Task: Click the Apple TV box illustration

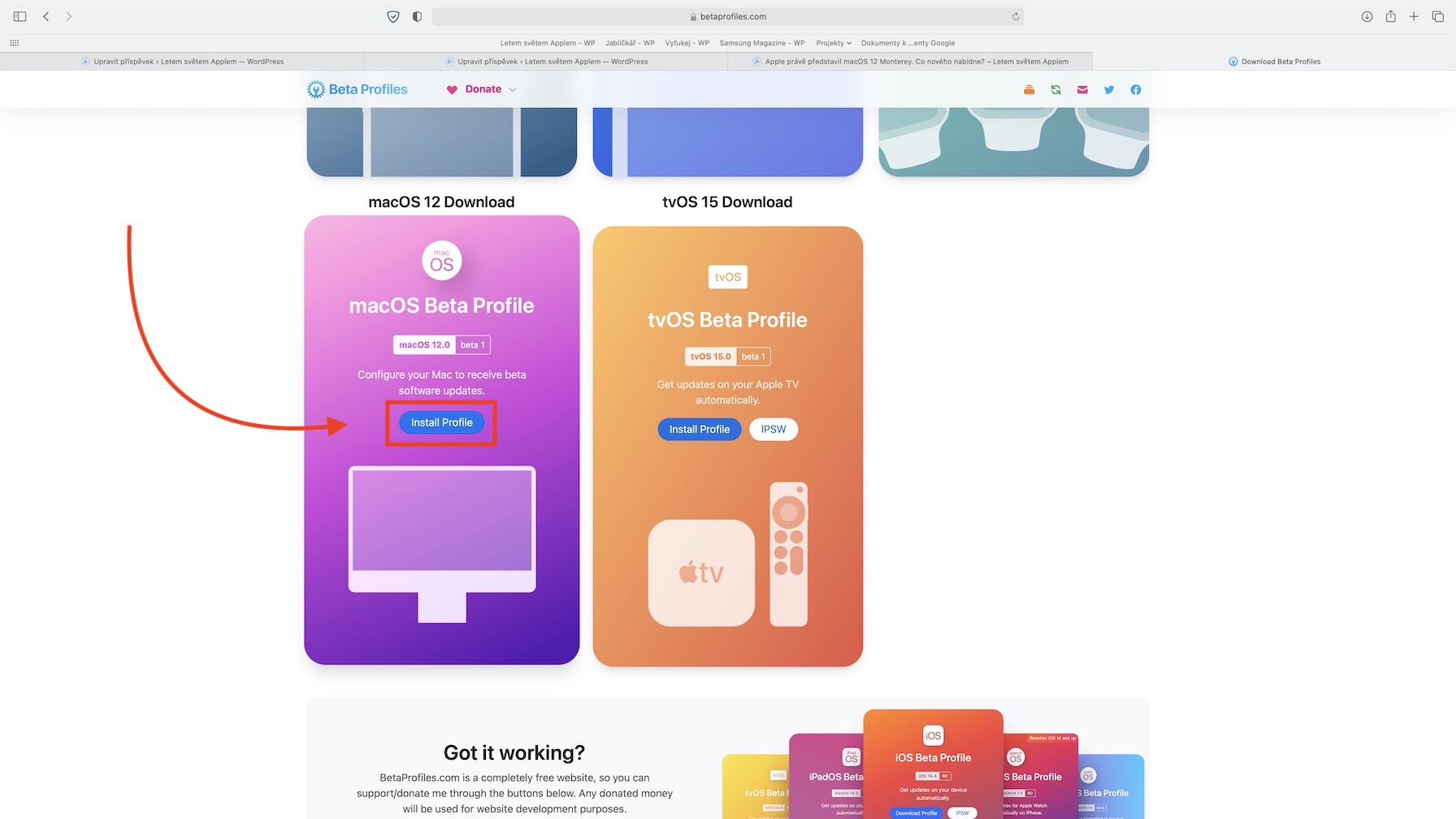Action: click(701, 573)
